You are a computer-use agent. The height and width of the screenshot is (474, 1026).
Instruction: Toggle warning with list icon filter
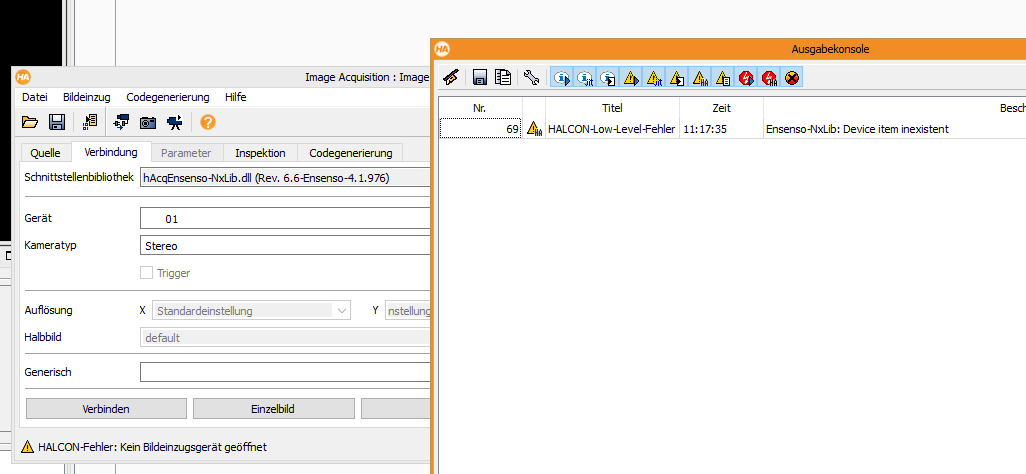pos(722,78)
